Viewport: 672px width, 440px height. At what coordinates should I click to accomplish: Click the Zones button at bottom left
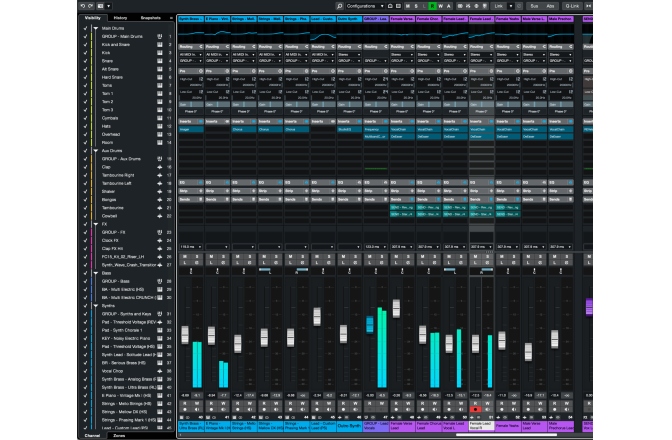click(x=119, y=436)
